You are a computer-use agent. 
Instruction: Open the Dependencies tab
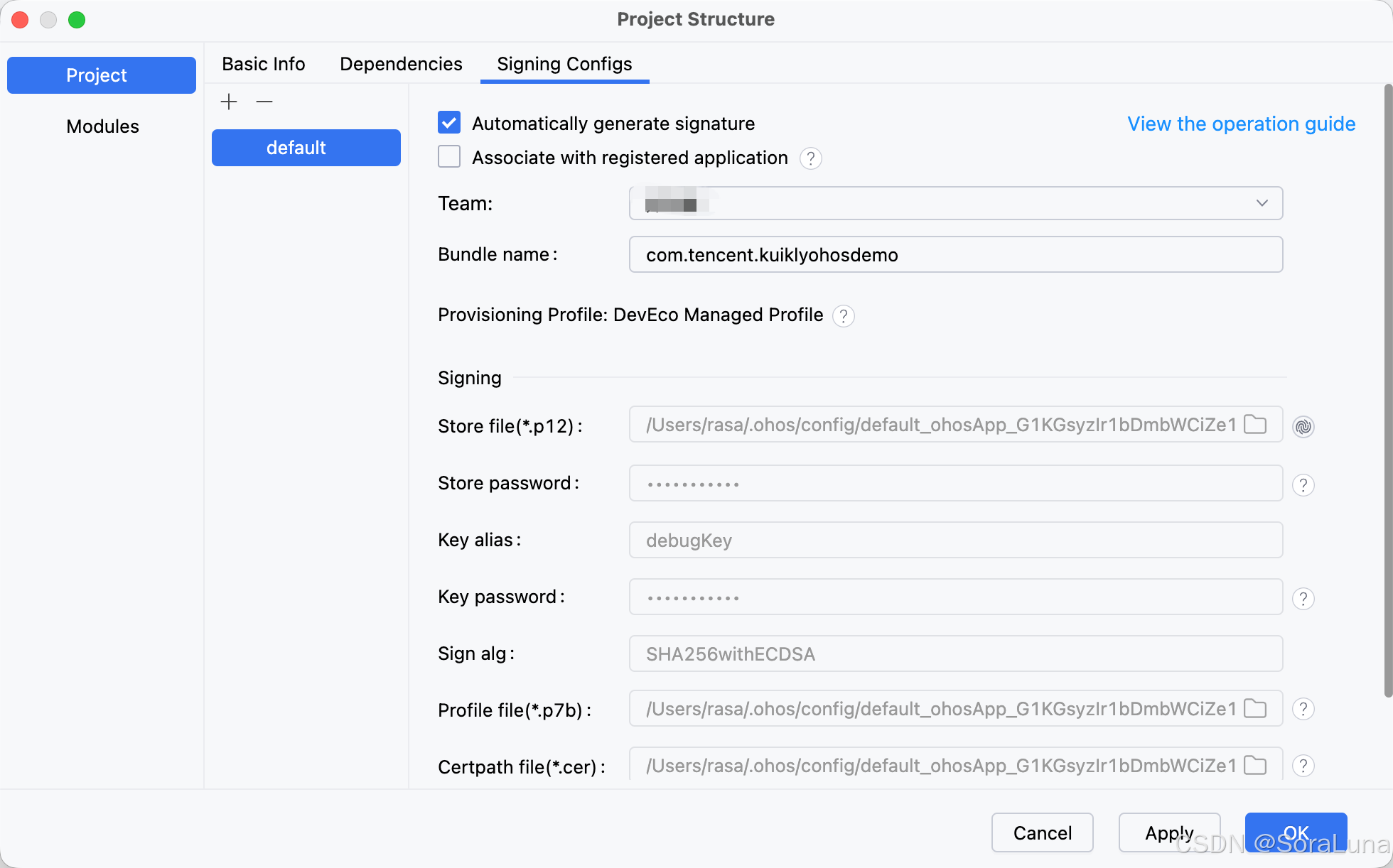point(401,64)
